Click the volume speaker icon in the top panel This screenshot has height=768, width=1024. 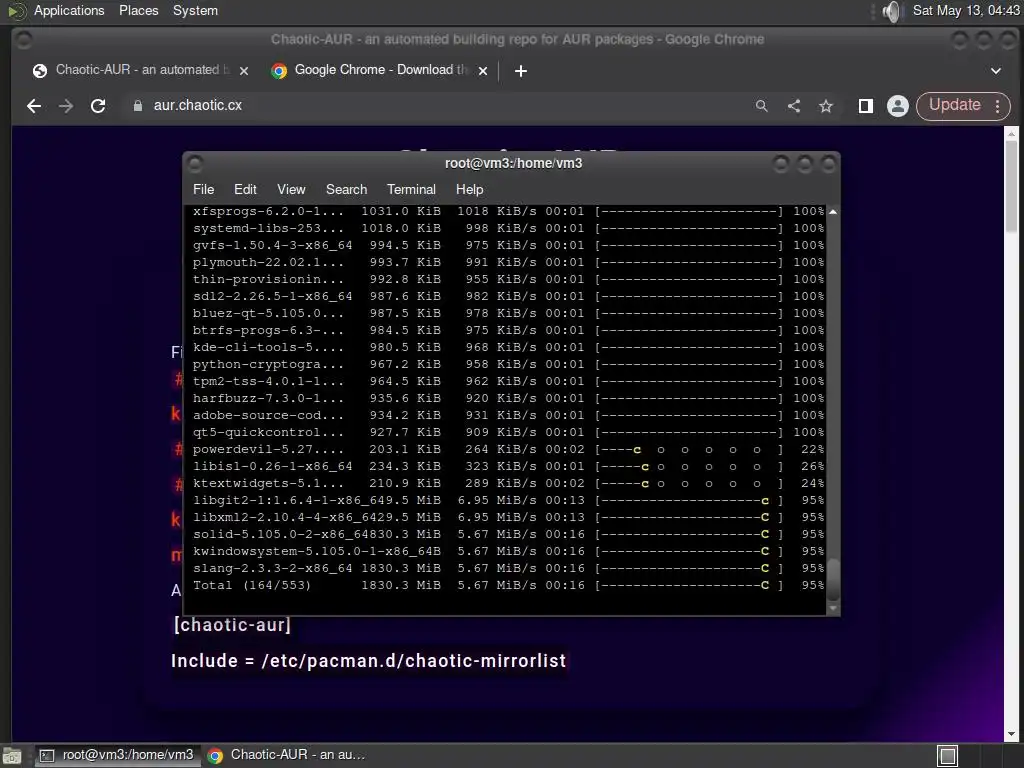coord(892,11)
